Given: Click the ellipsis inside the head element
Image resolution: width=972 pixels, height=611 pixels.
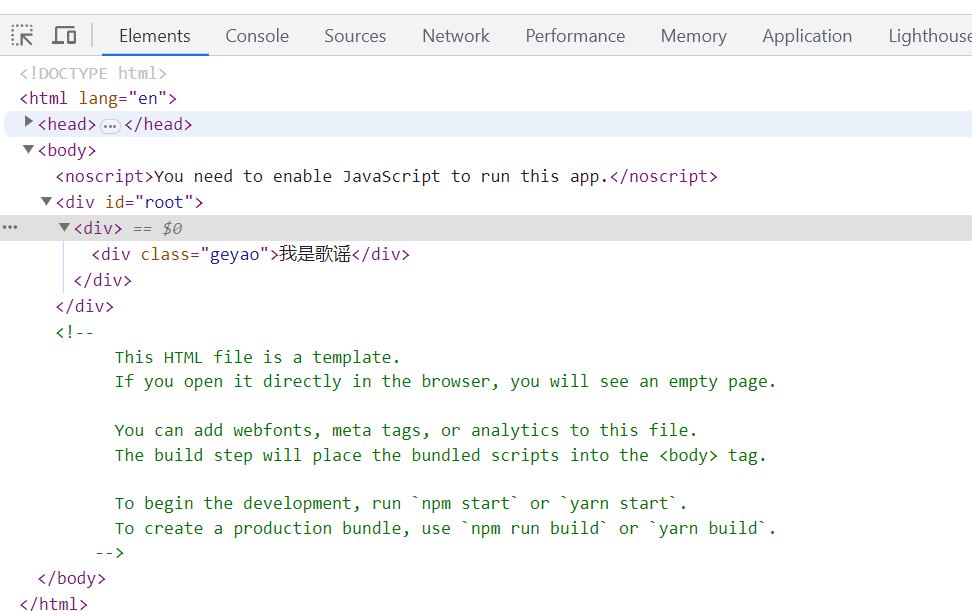Looking at the screenshot, I should click(x=110, y=125).
